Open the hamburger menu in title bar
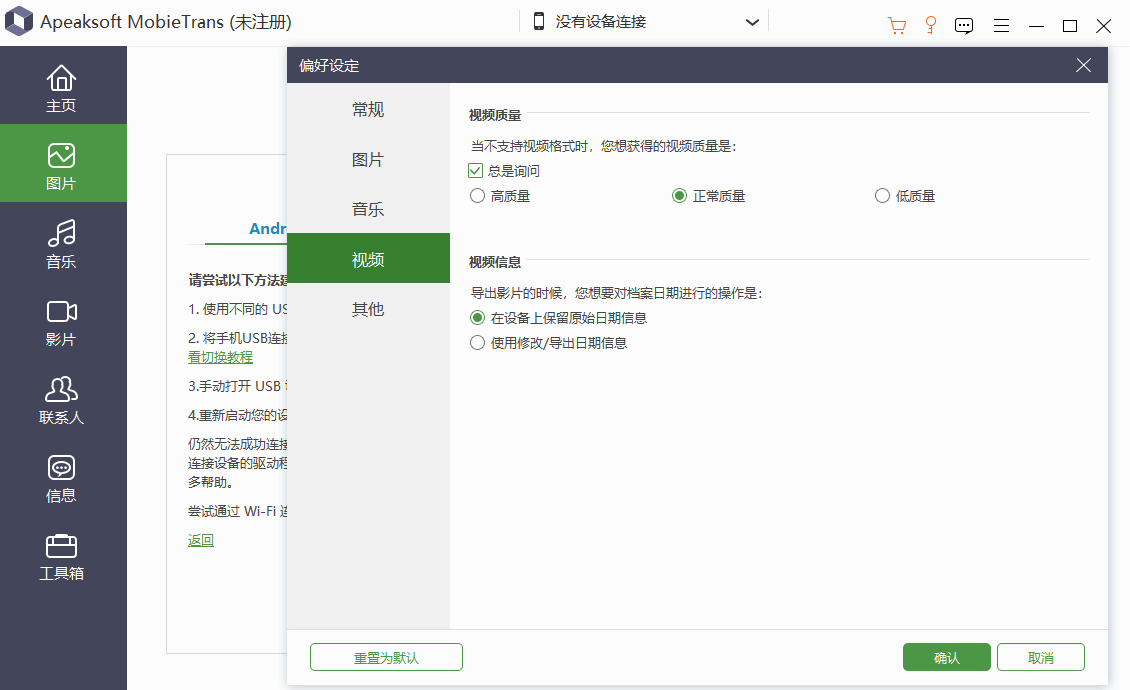 click(x=1001, y=25)
